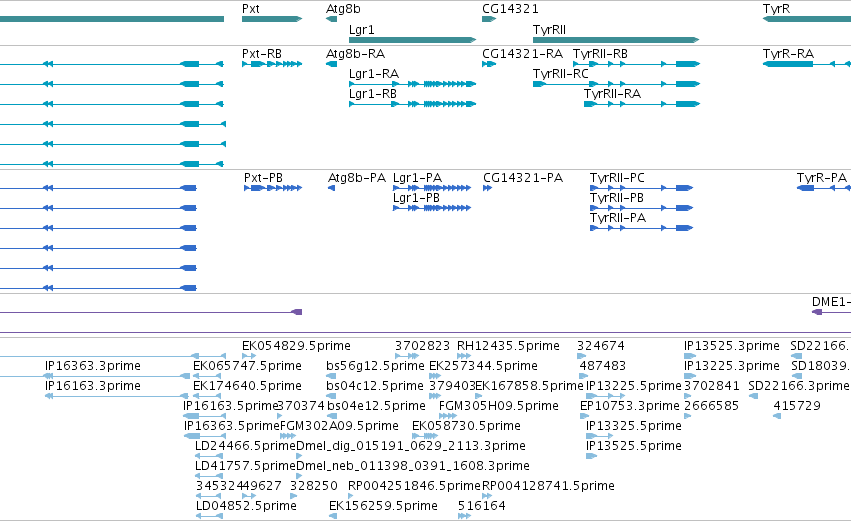Select the 3702823 feature
851x521 pixels.
(407, 356)
